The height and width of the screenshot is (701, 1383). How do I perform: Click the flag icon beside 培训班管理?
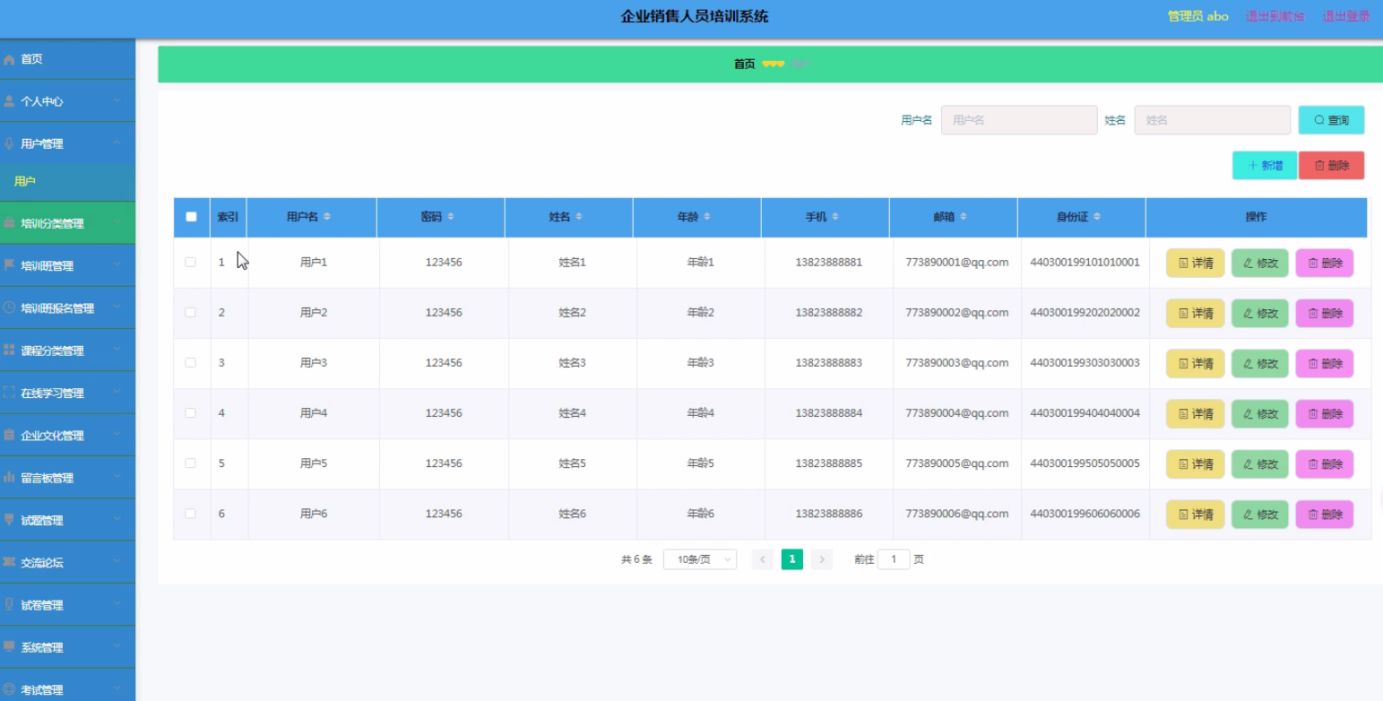pyautogui.click(x=9, y=266)
